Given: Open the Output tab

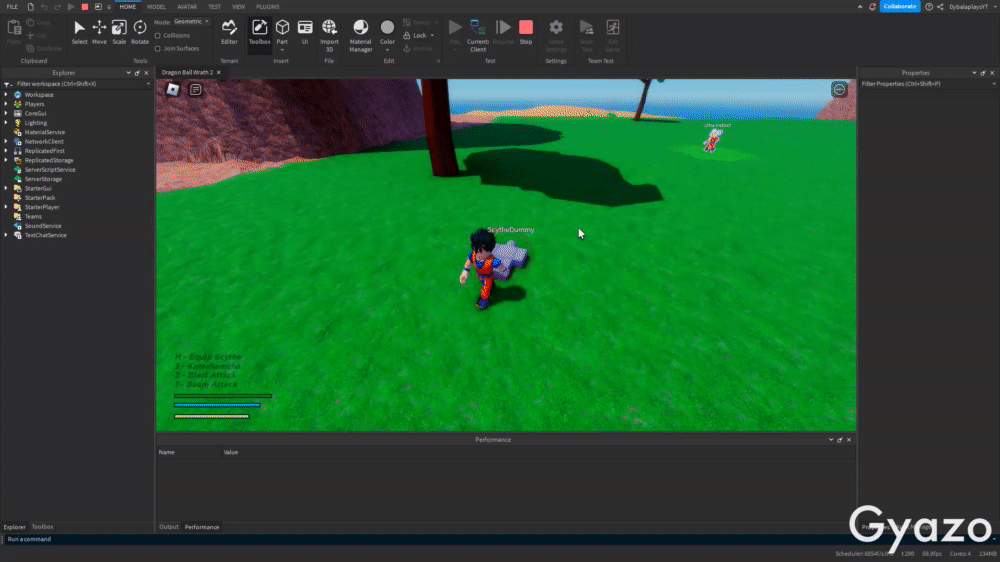Looking at the screenshot, I should pos(169,527).
